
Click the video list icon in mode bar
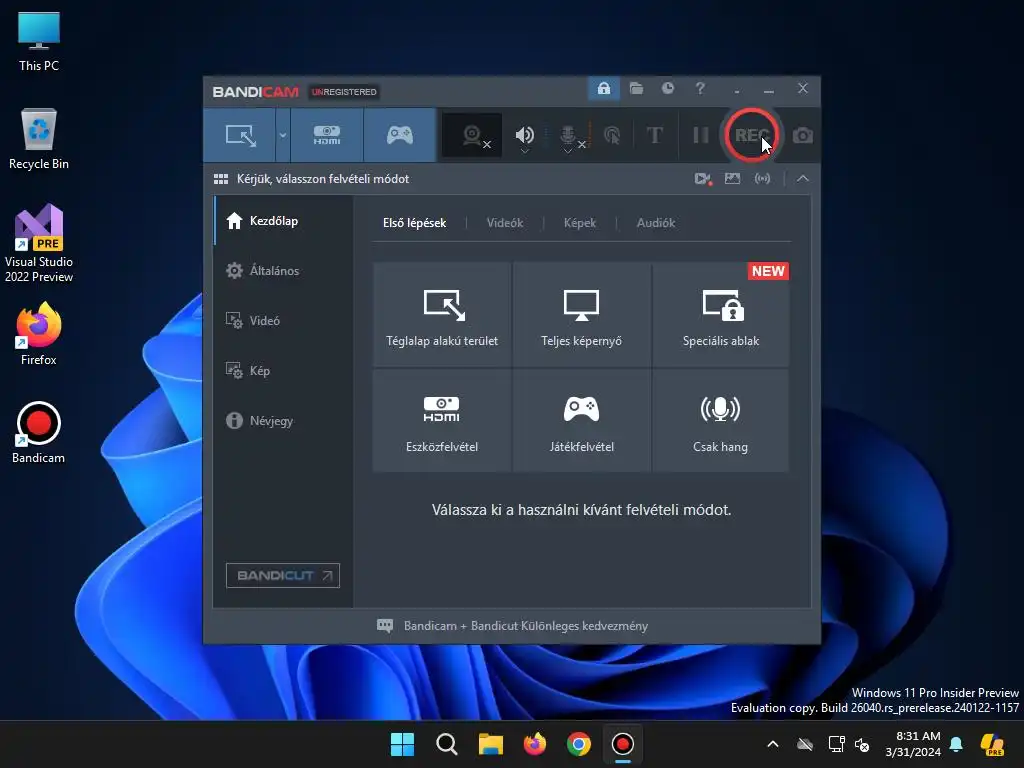(703, 179)
